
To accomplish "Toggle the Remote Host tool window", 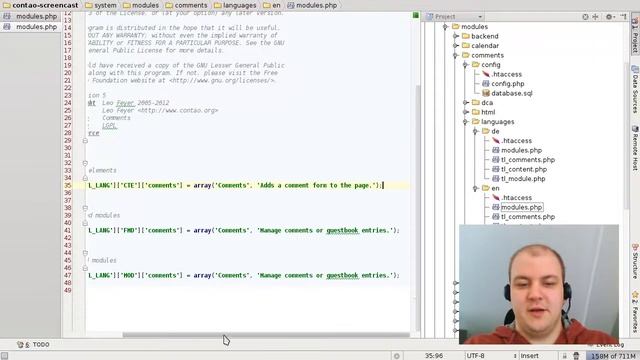I will coord(635,148).
